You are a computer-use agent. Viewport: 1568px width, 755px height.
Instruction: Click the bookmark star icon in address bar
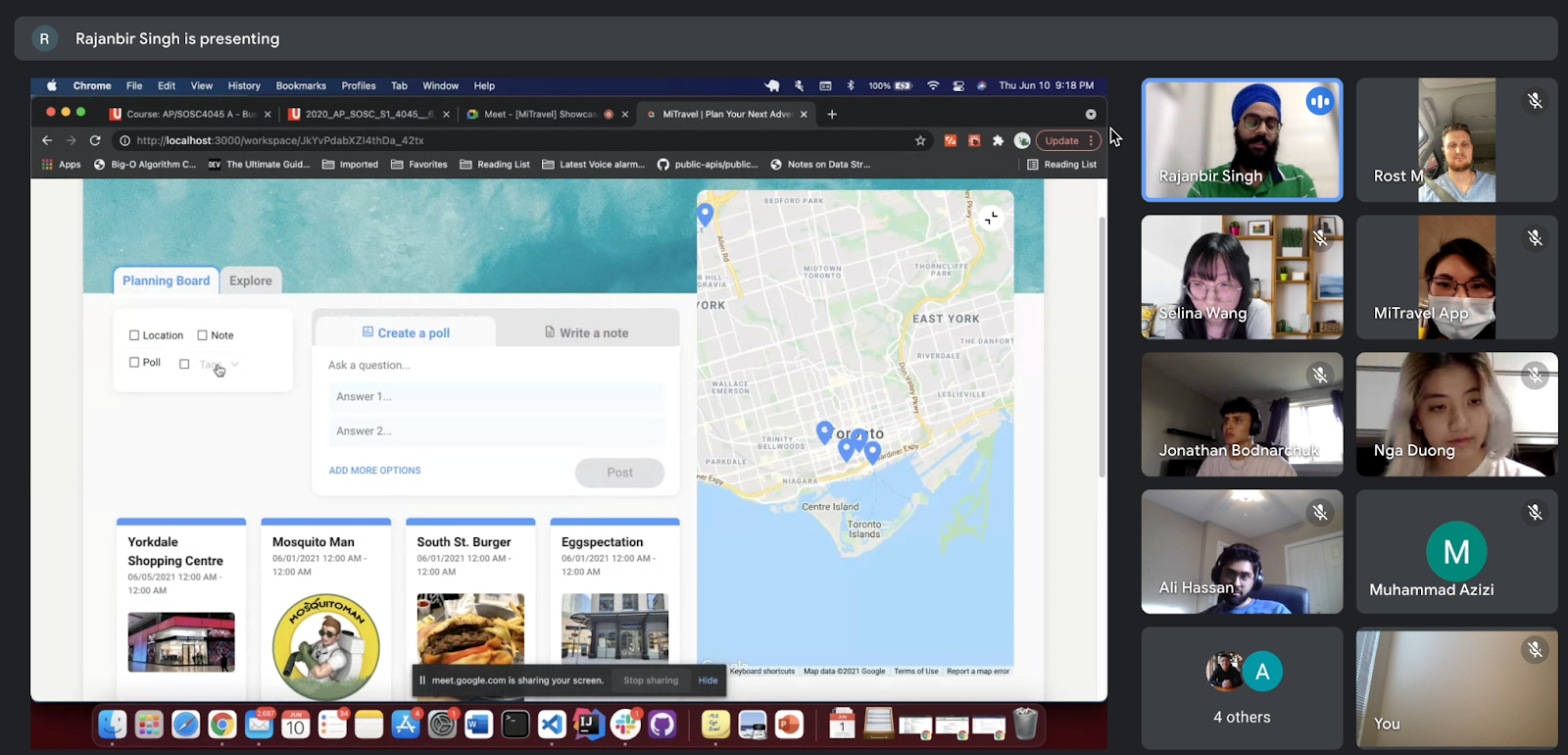click(920, 140)
